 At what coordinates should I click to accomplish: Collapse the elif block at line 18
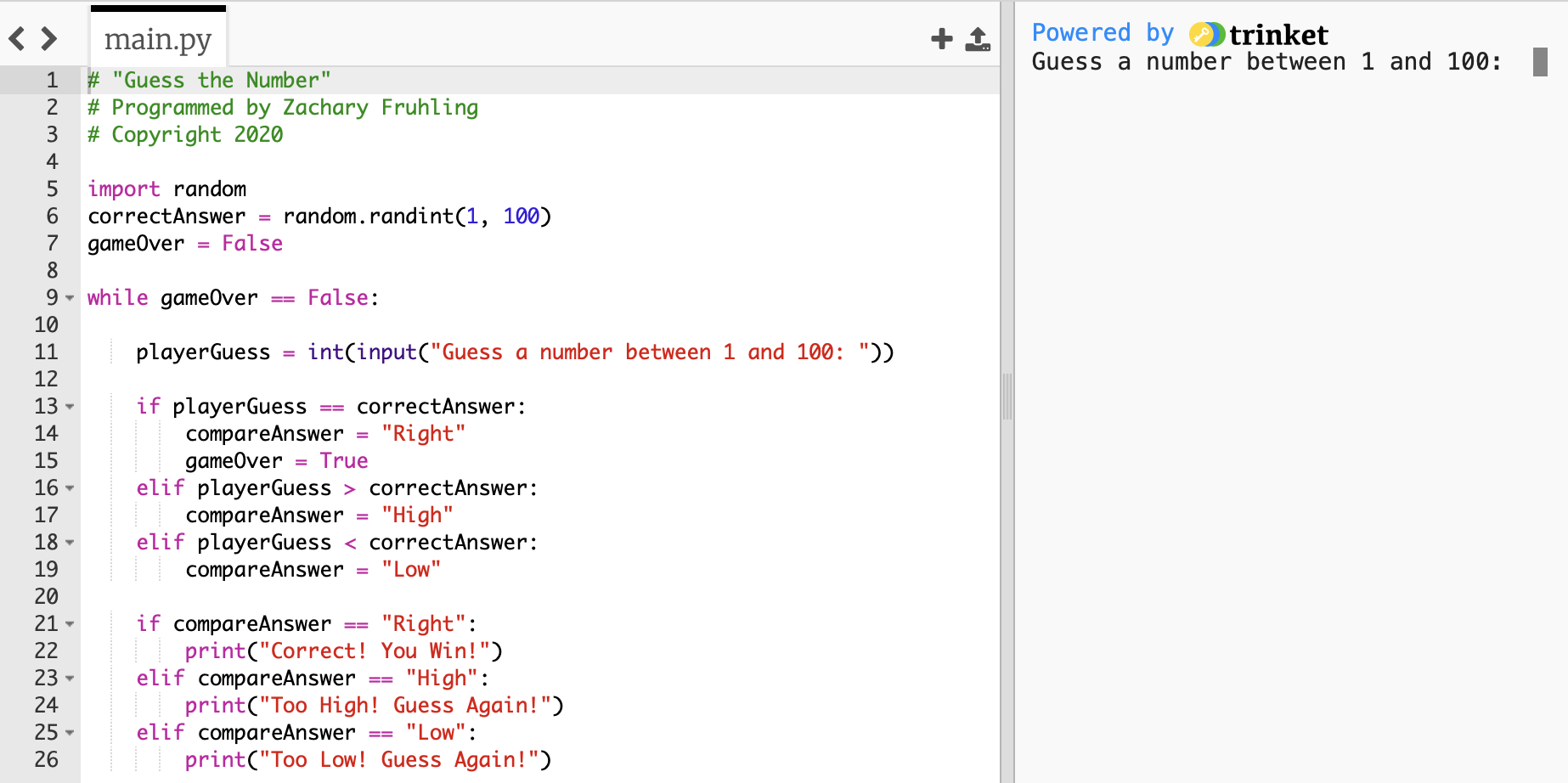click(70, 543)
